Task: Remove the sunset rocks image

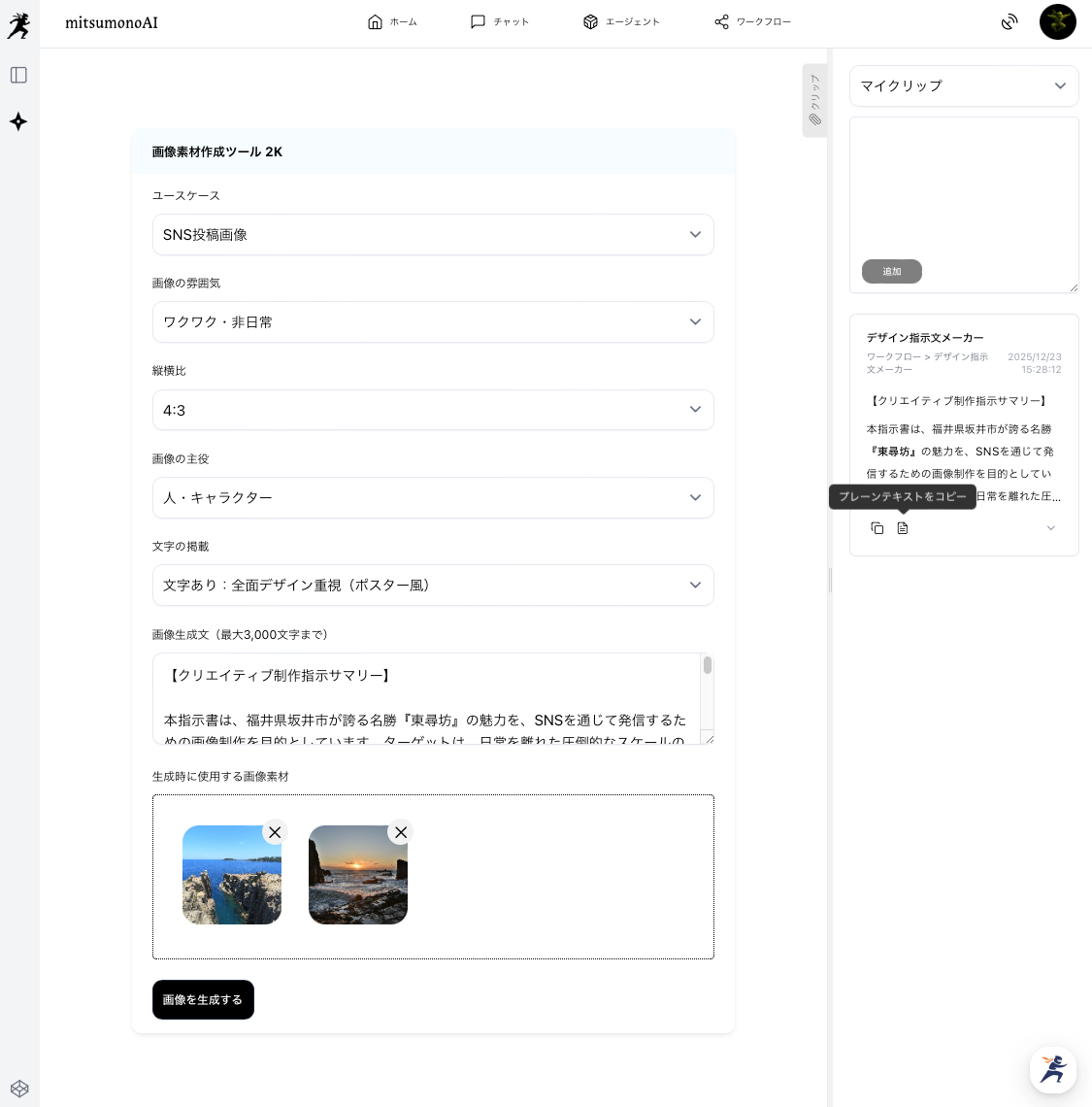Action: click(401, 832)
